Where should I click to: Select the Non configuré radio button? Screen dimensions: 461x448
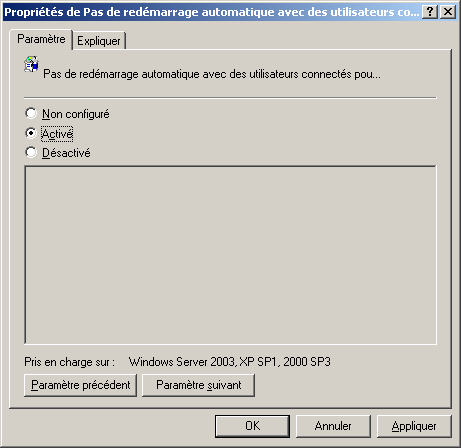[x=31, y=113]
